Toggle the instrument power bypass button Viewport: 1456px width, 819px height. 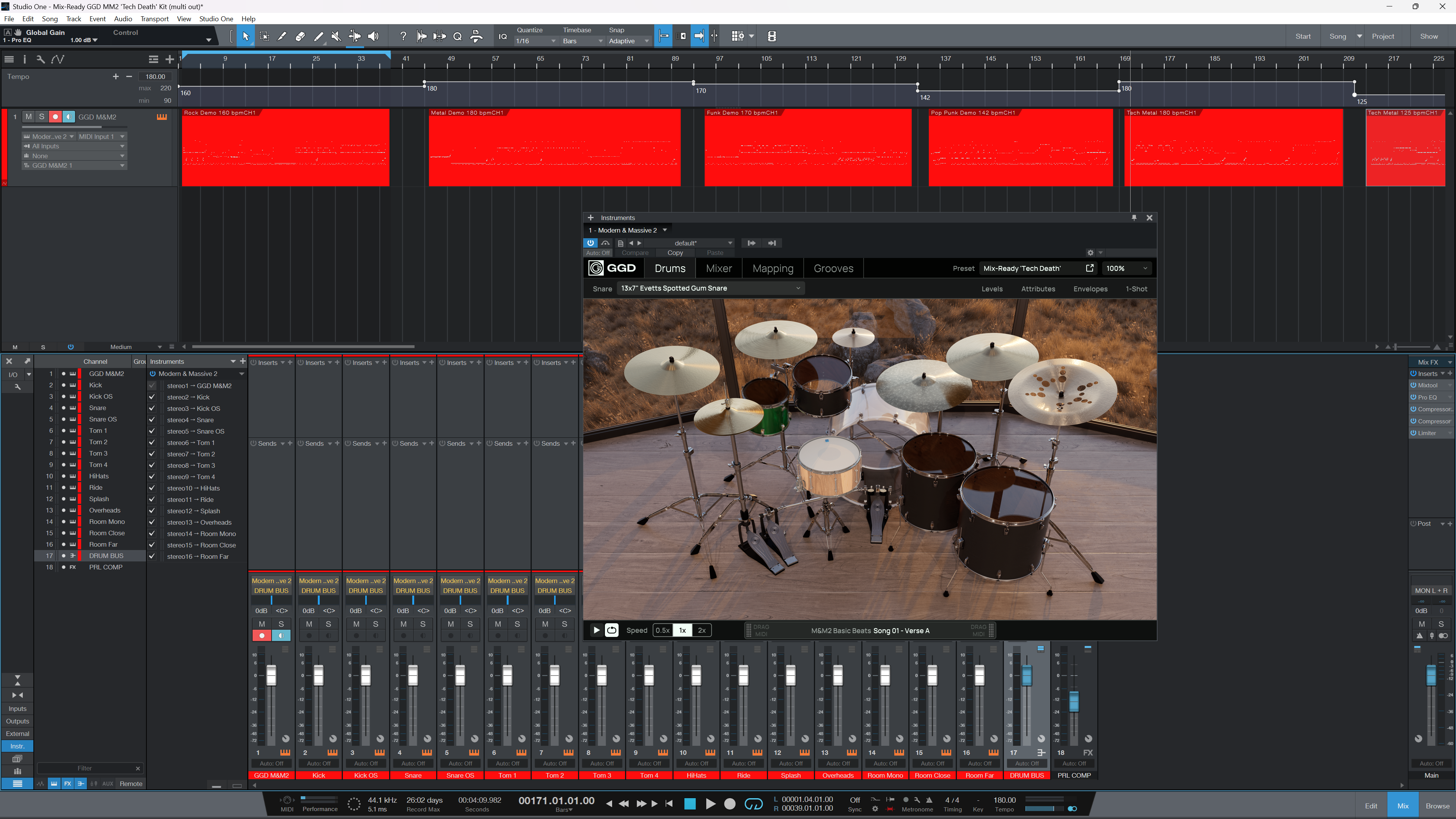(x=590, y=243)
